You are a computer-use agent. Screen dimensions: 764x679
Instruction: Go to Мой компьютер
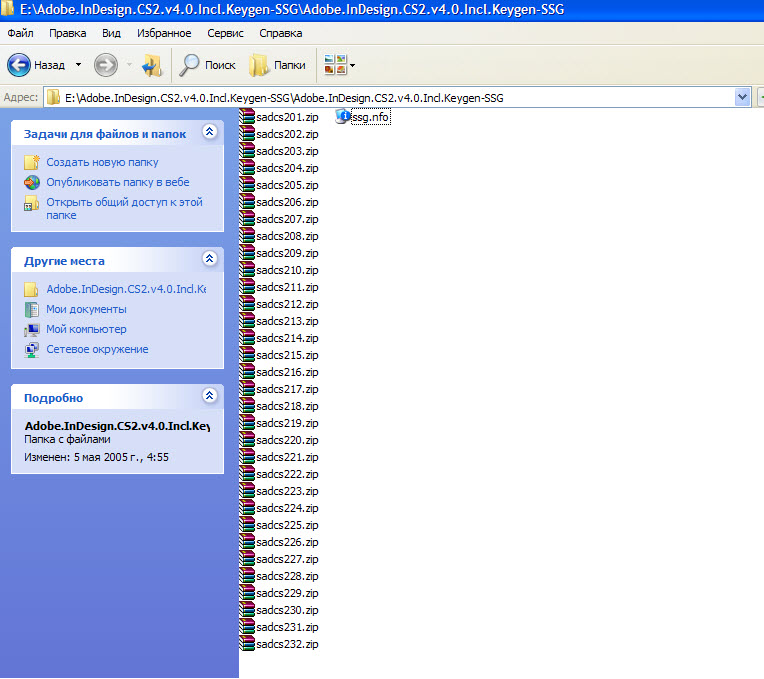tap(86, 329)
